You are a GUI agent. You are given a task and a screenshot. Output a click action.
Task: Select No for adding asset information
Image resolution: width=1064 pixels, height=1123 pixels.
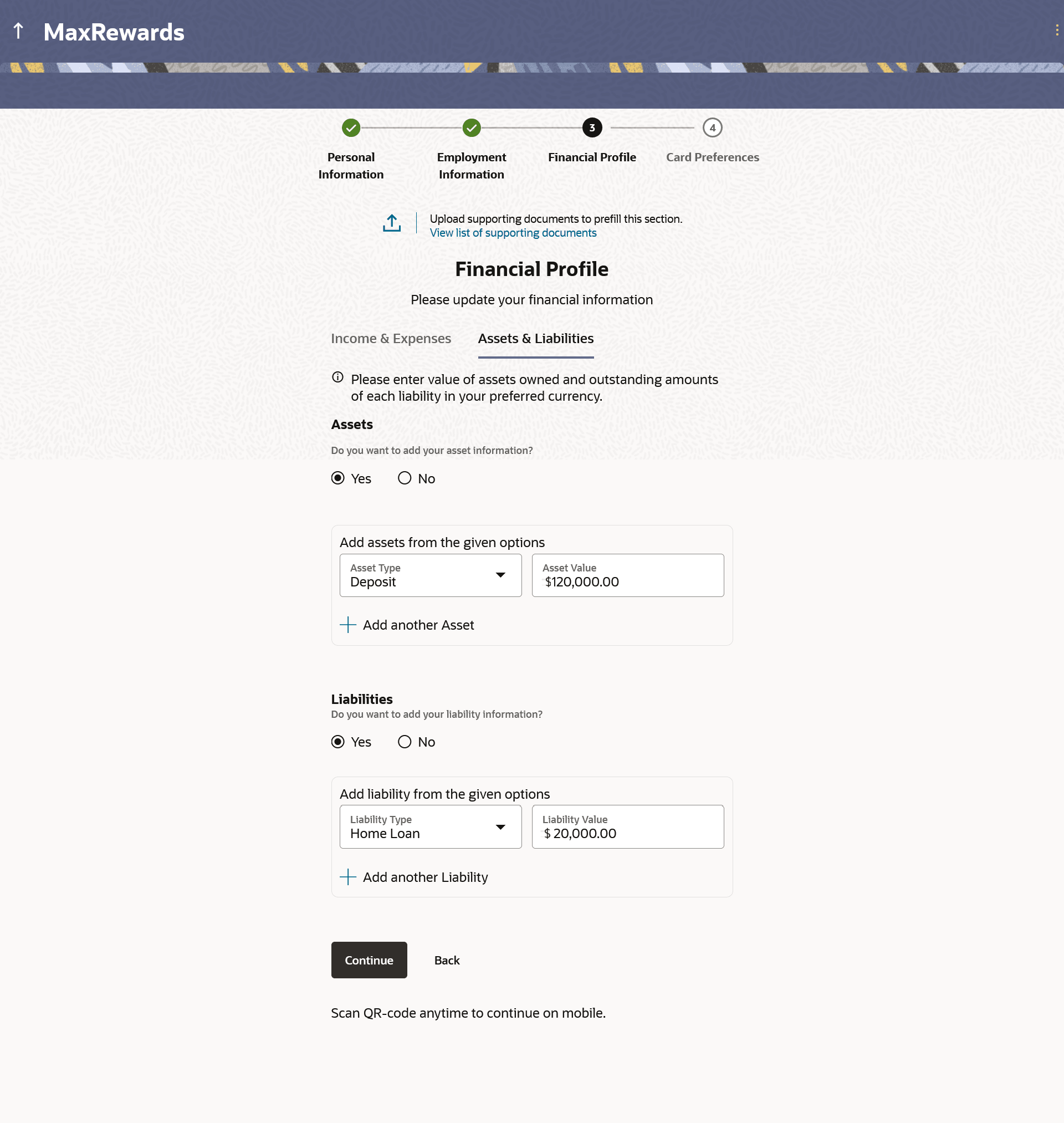(x=405, y=478)
